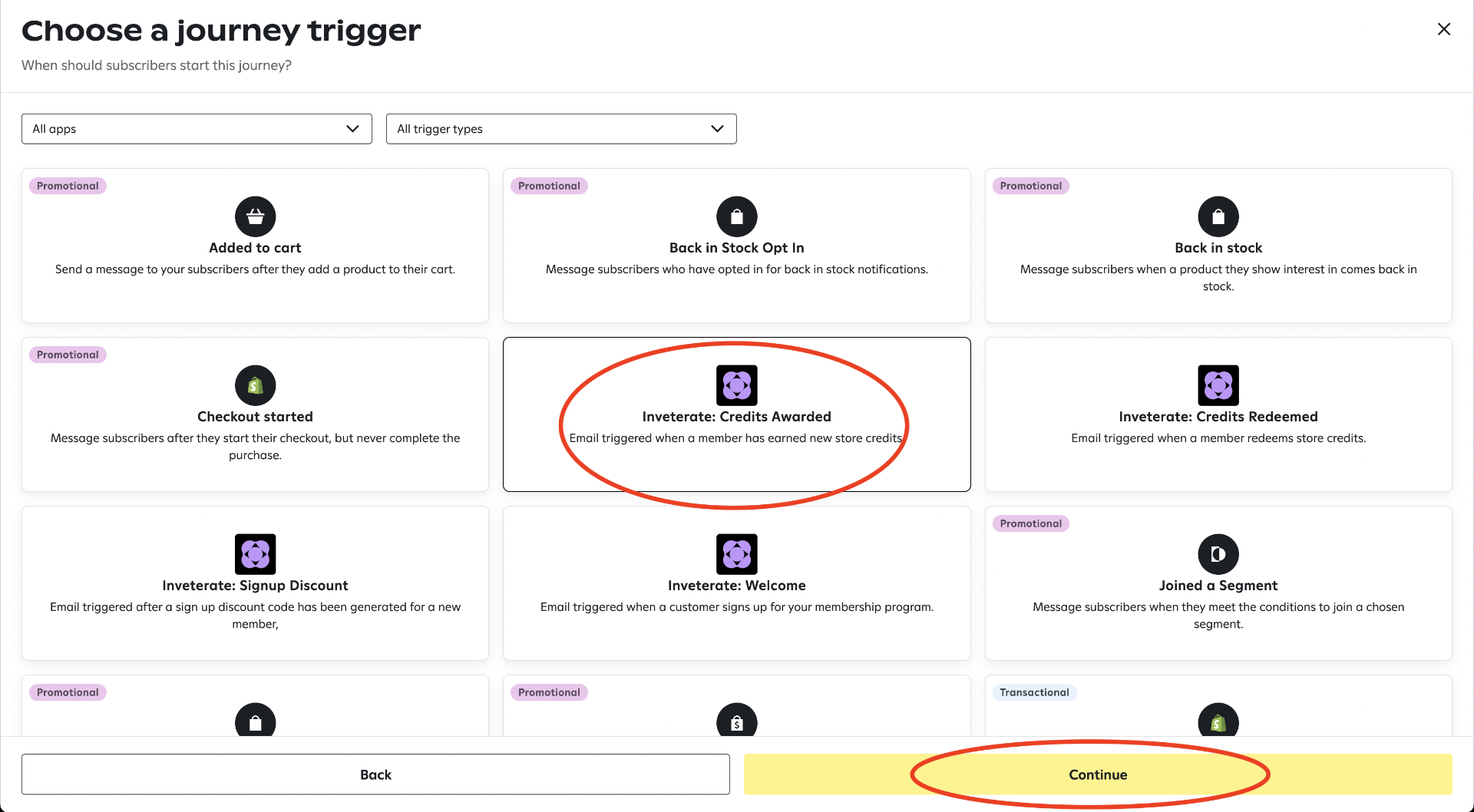Close the journey trigger dialog
Screen dimensions: 1474x812
[x=1443, y=29]
